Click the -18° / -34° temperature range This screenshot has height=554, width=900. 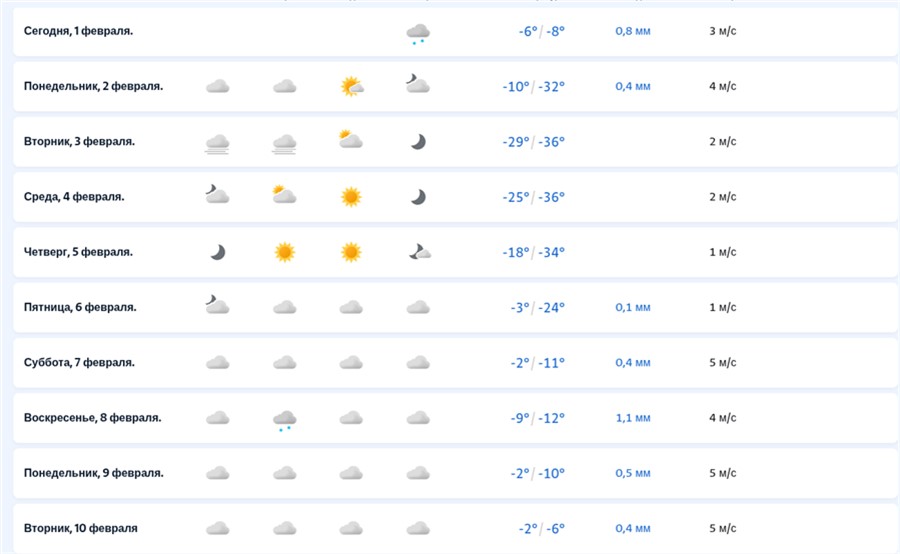[533, 252]
